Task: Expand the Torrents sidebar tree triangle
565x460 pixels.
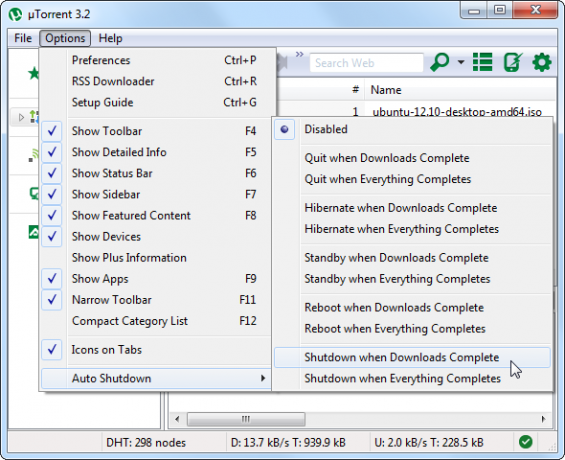Action: (21, 117)
